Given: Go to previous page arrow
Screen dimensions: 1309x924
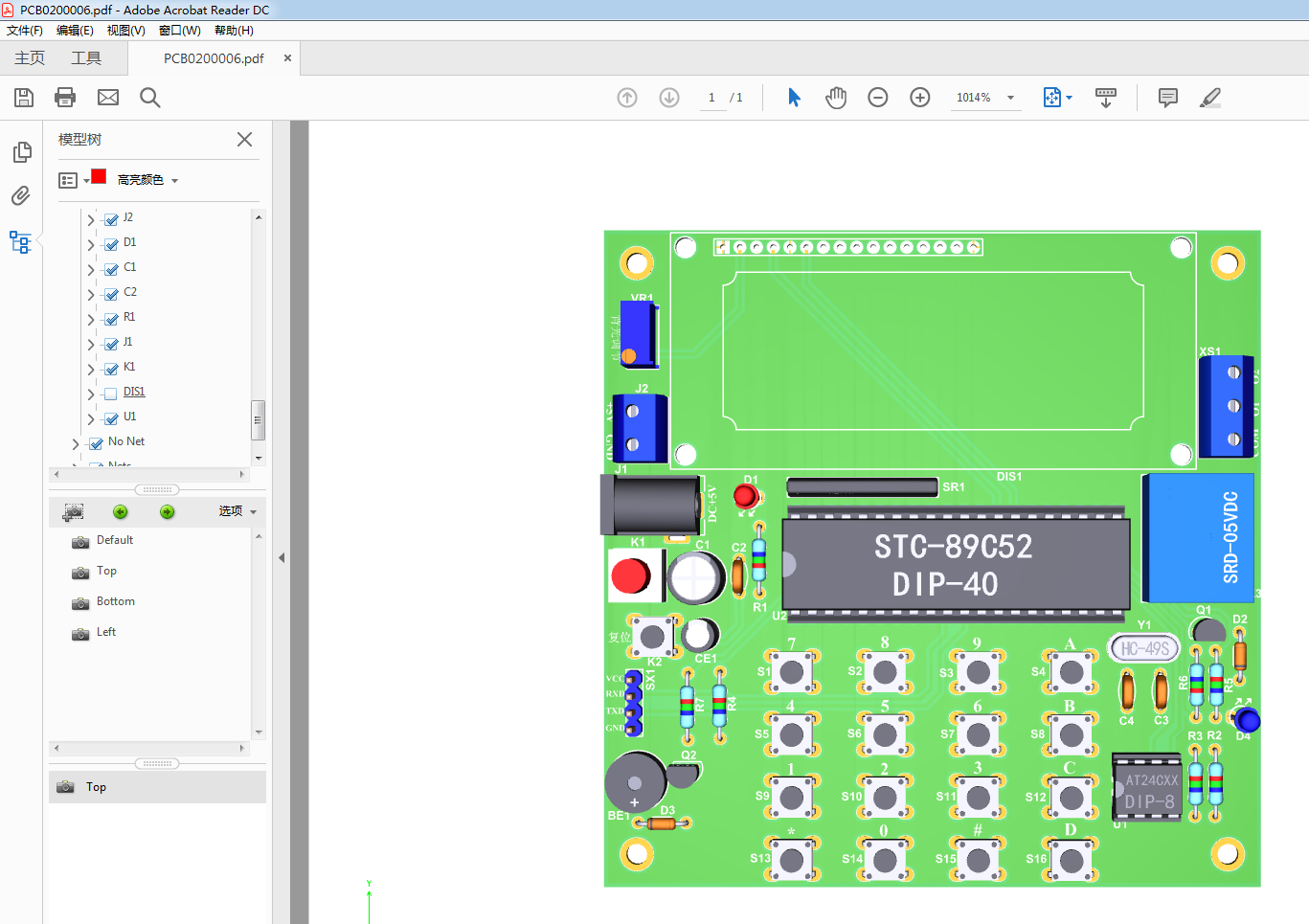Looking at the screenshot, I should coord(627,98).
